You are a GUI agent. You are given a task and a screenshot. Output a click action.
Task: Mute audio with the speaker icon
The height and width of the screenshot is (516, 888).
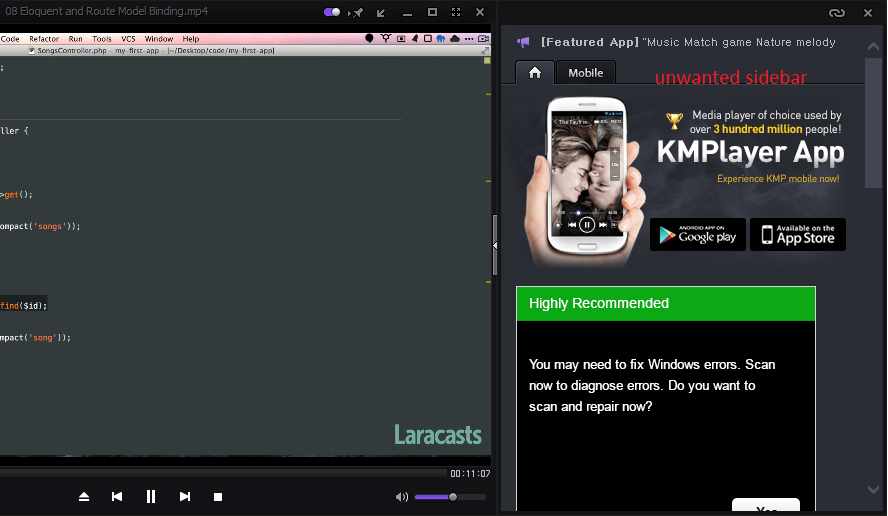[x=402, y=497]
